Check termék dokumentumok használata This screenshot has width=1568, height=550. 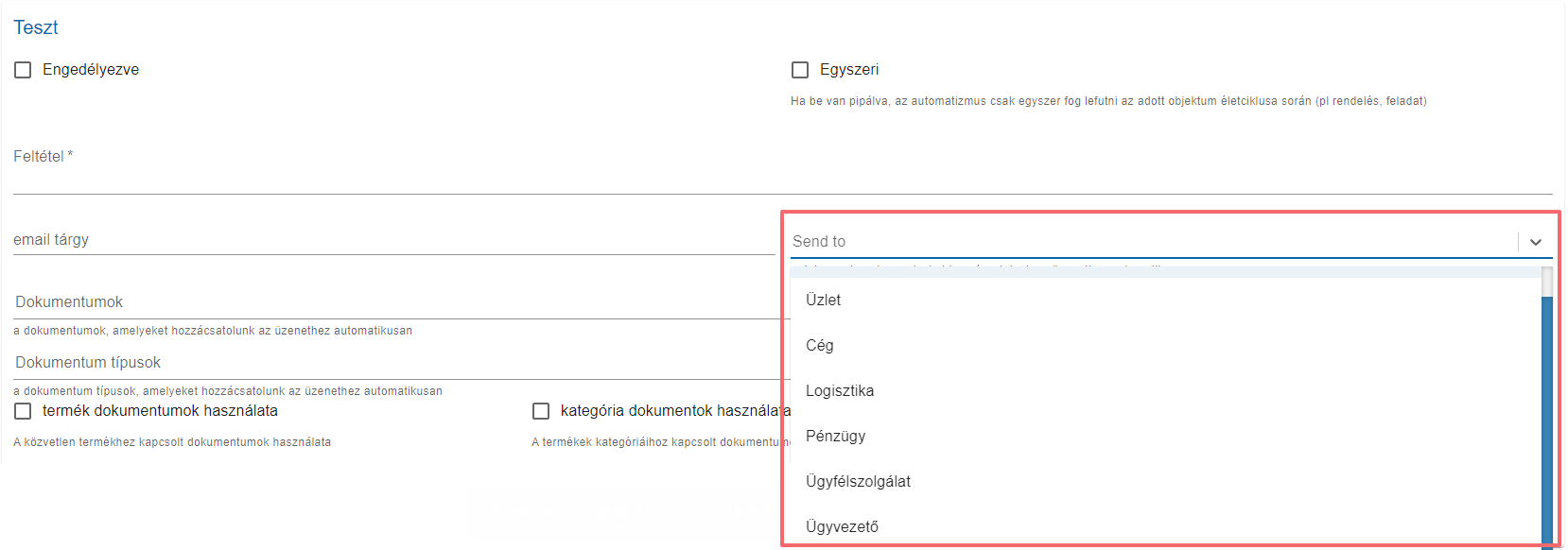tap(23, 411)
